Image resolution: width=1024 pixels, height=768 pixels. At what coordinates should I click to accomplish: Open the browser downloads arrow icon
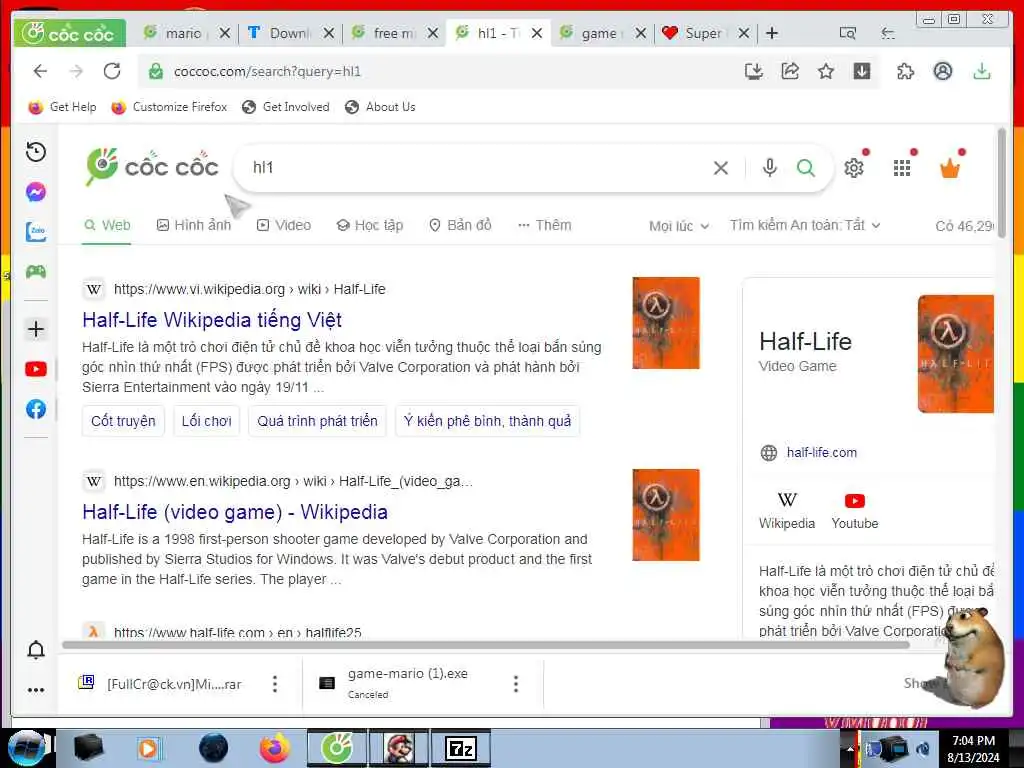click(982, 71)
